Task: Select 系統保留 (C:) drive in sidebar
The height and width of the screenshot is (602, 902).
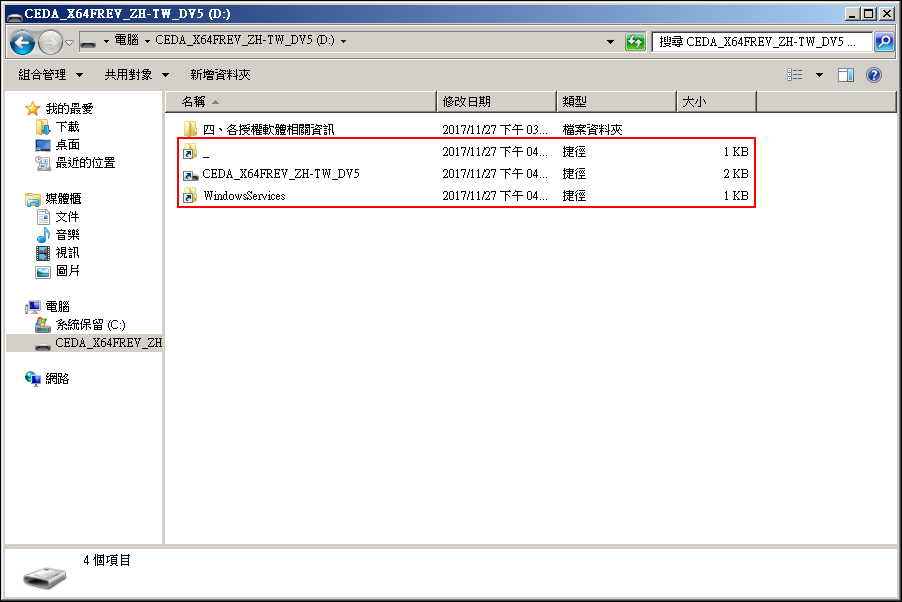Action: pyautogui.click(x=90, y=325)
